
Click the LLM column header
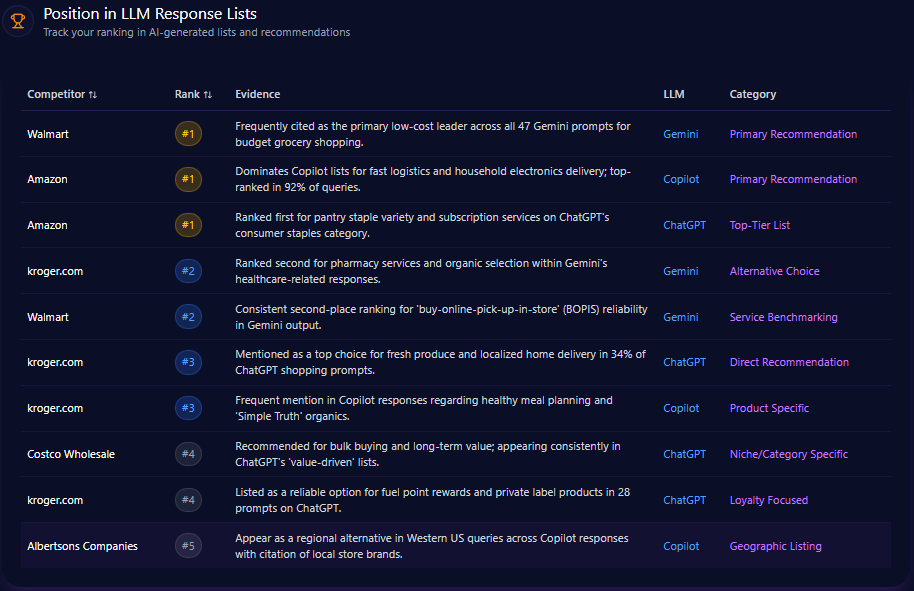click(x=674, y=94)
